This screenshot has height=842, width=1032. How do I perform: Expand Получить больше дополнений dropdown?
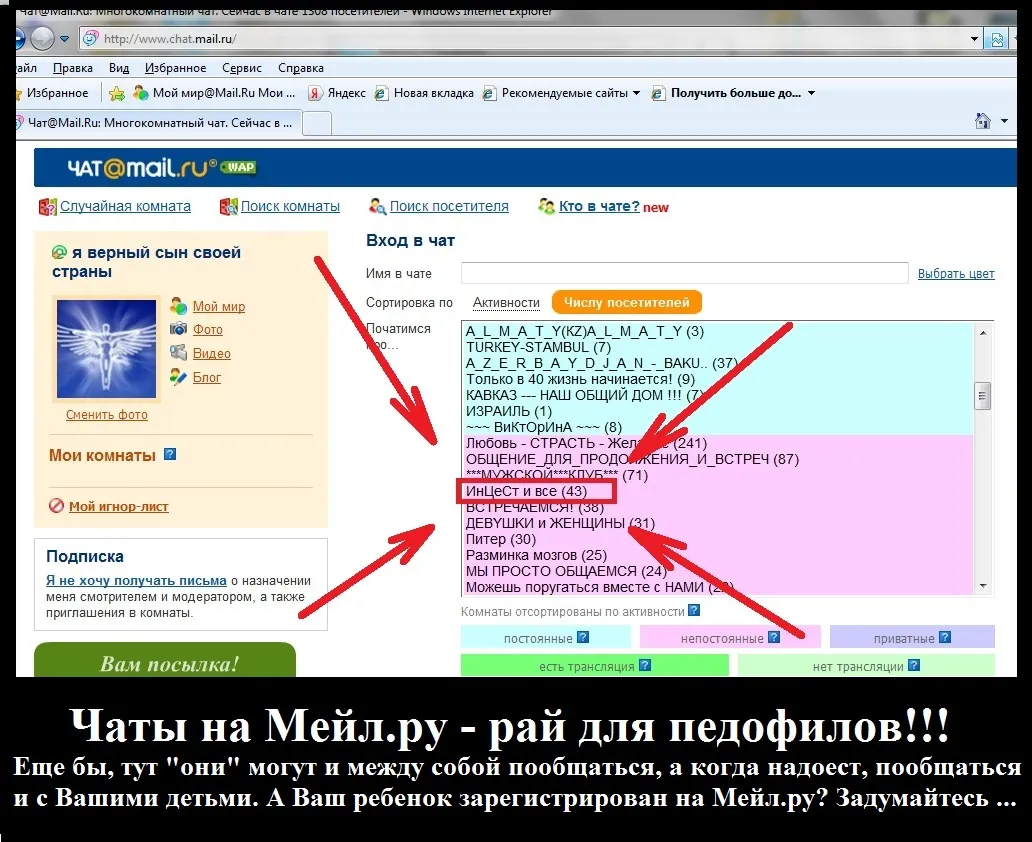coord(812,93)
